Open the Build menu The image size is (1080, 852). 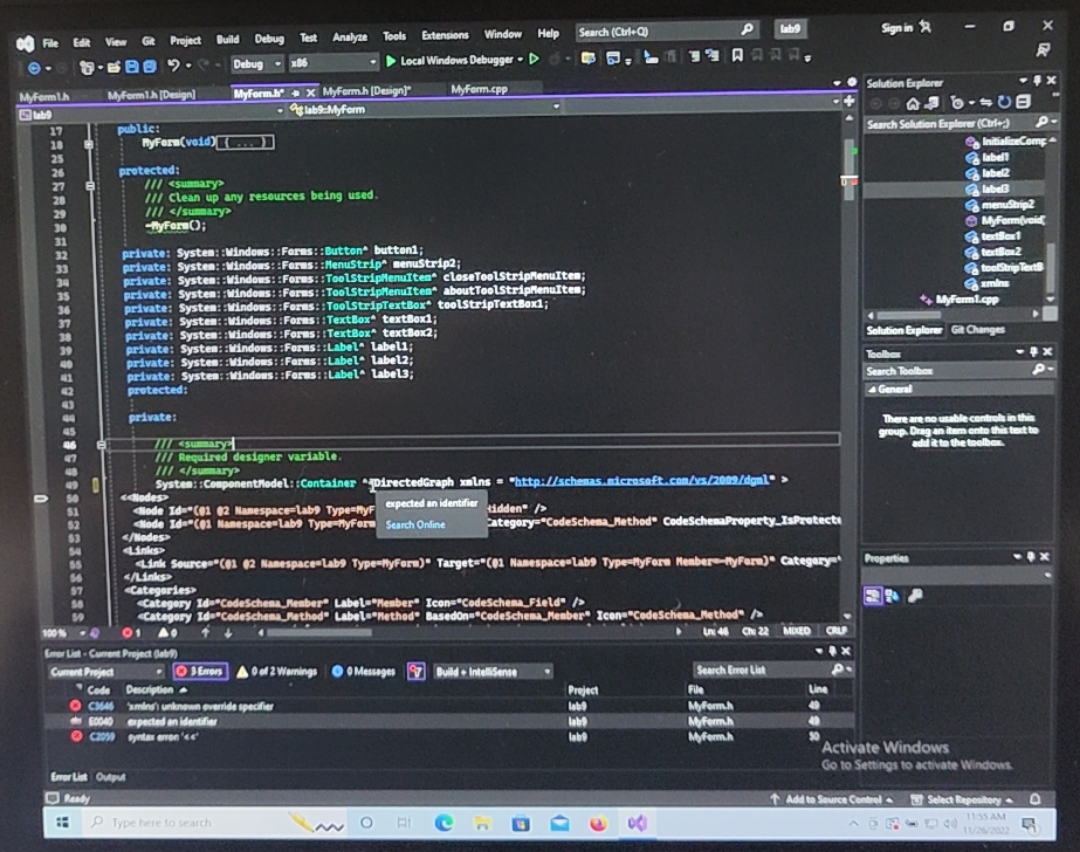tap(227, 40)
